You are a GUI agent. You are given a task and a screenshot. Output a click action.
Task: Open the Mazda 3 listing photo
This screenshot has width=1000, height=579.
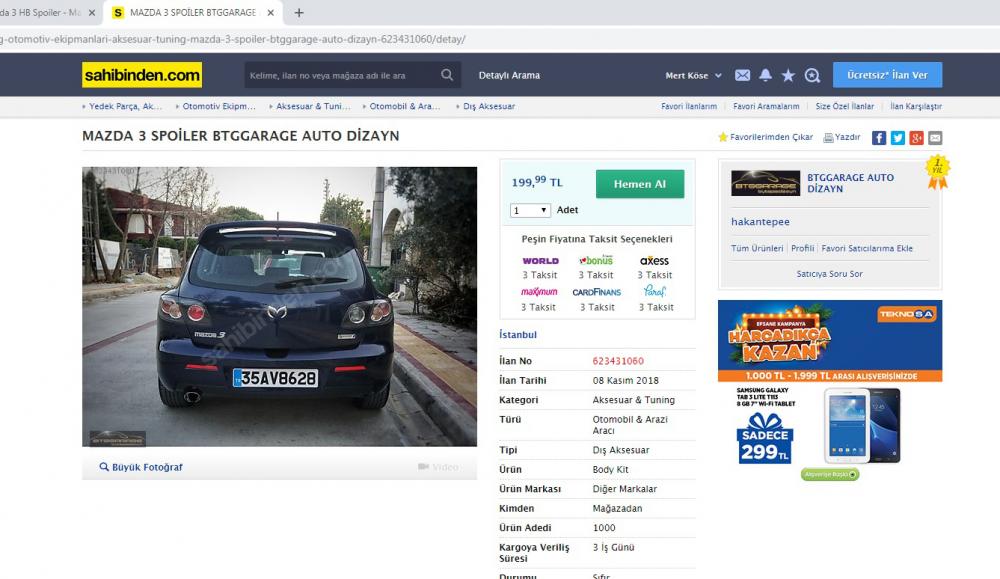point(279,307)
